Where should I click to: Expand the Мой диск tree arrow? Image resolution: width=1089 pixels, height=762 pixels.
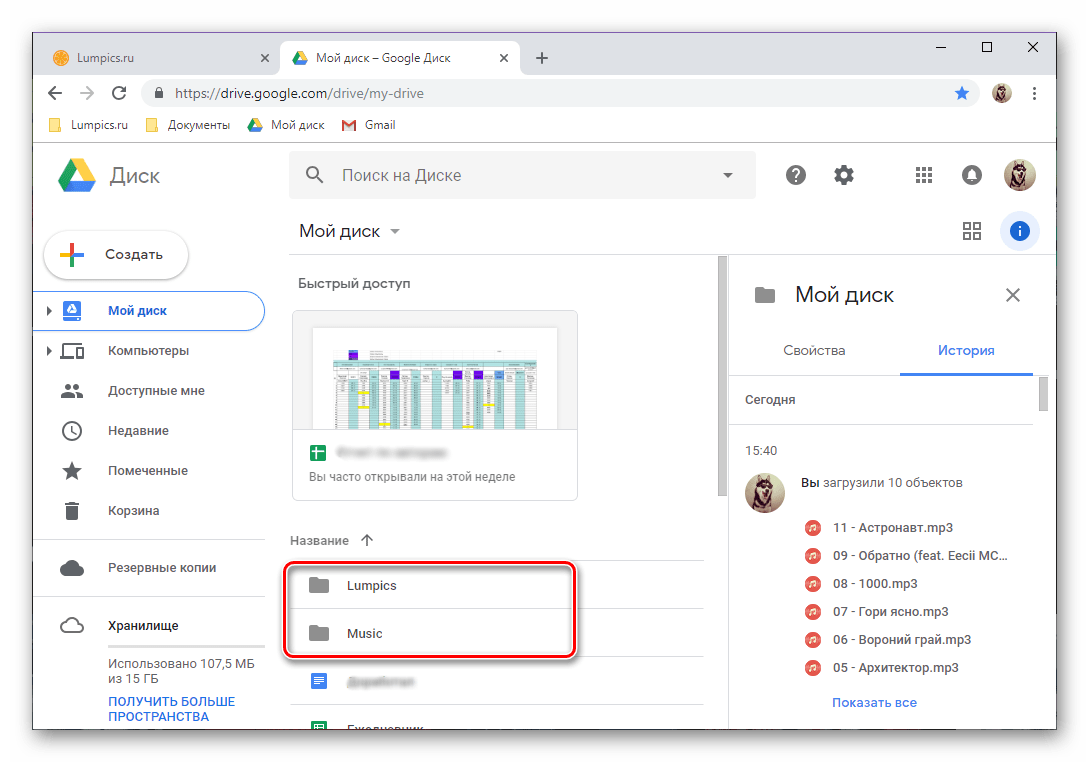point(48,311)
